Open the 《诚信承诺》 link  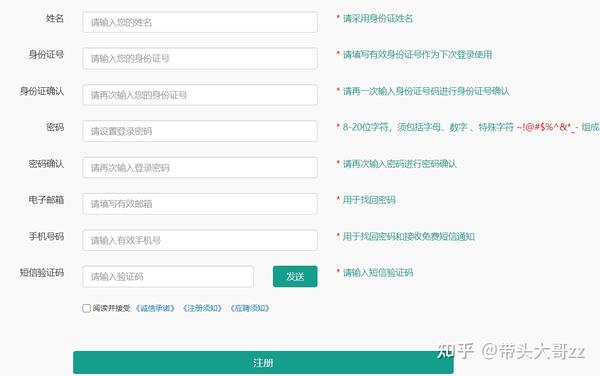155,308
